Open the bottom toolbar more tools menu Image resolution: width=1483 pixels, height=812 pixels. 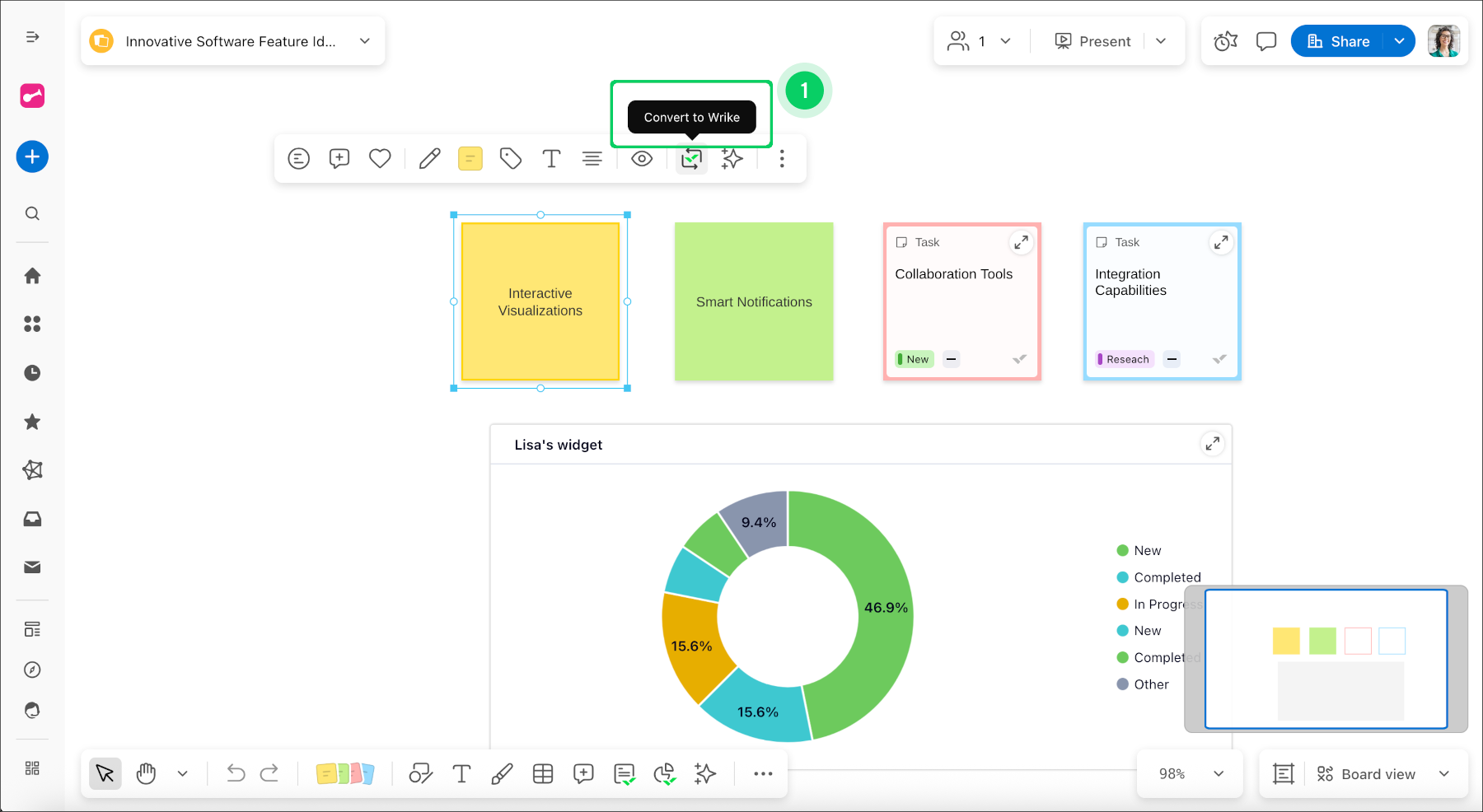pos(763,774)
